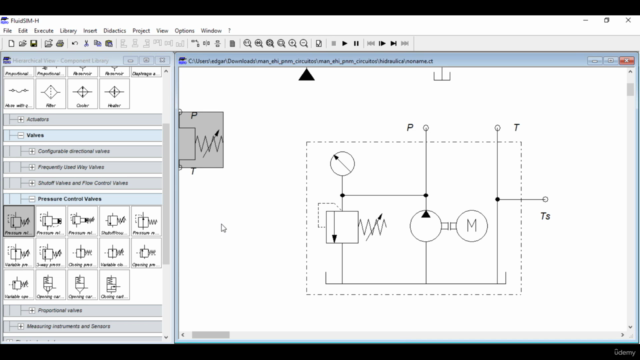Click the zoom in magnifier icon
This screenshot has height=360, width=640.
(x=293, y=43)
